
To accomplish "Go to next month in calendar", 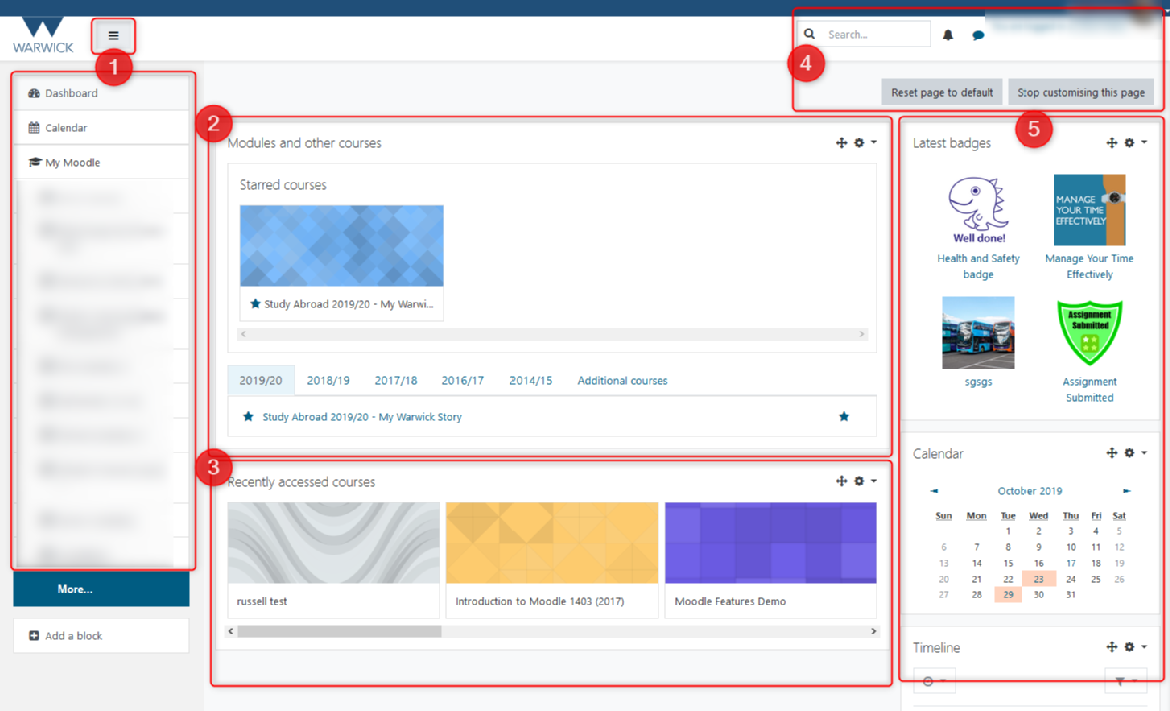I will [x=1127, y=491].
